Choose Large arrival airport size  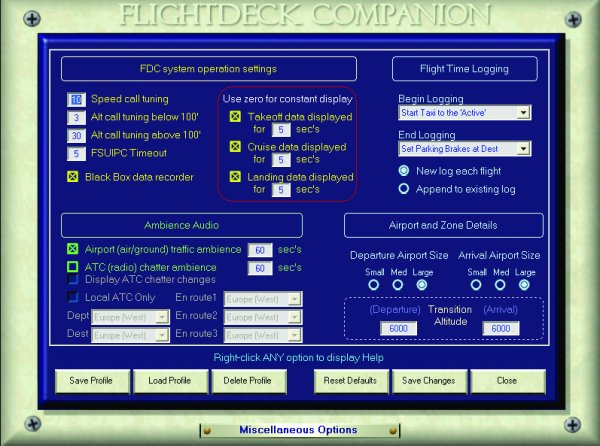pyautogui.click(x=524, y=285)
